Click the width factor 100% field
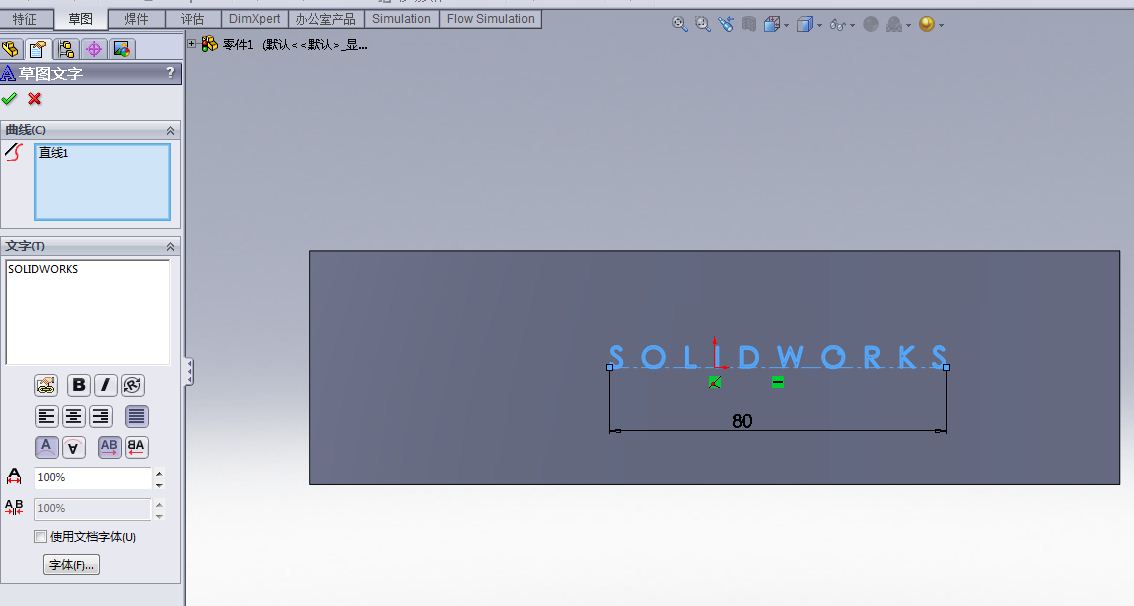 click(93, 477)
